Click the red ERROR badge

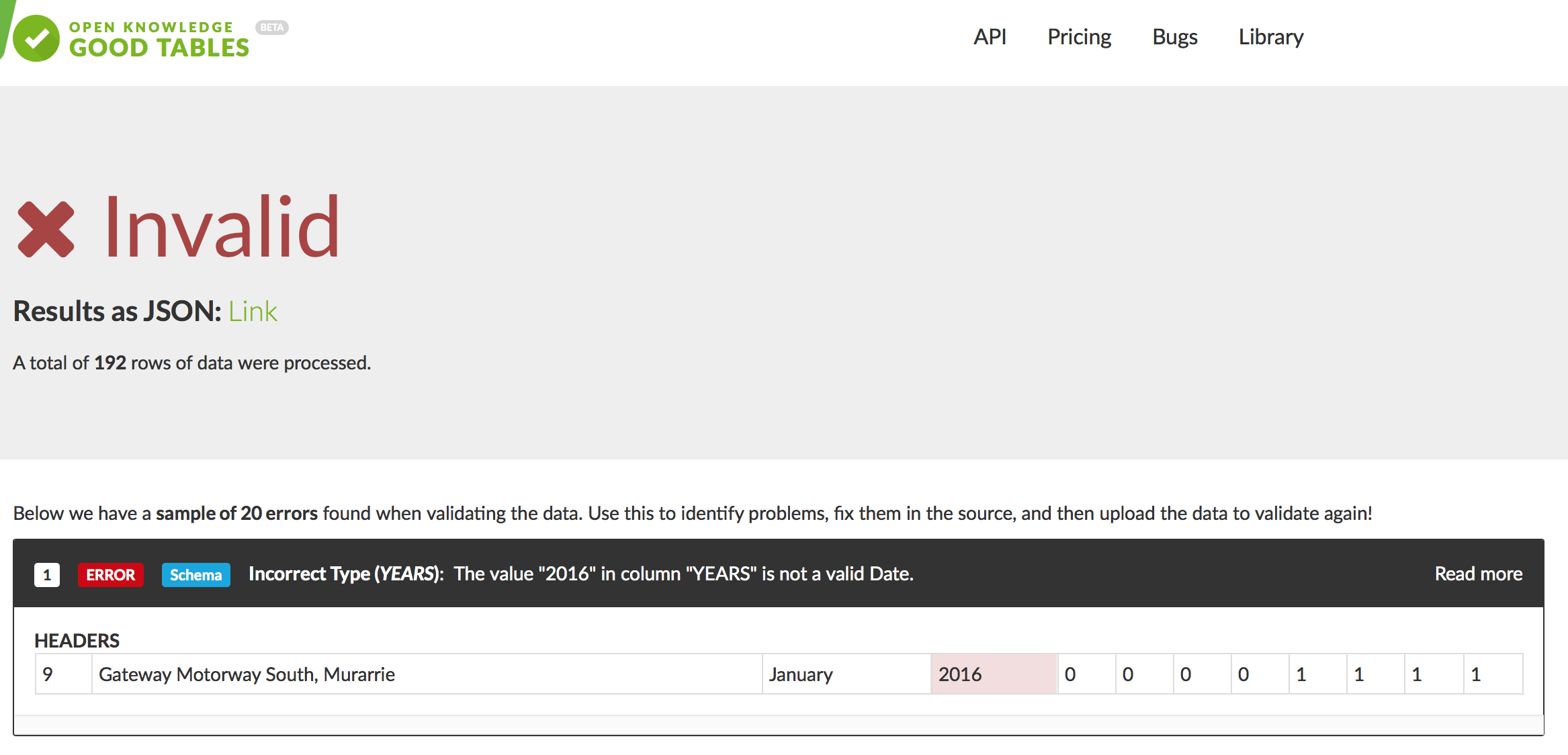tap(110, 575)
